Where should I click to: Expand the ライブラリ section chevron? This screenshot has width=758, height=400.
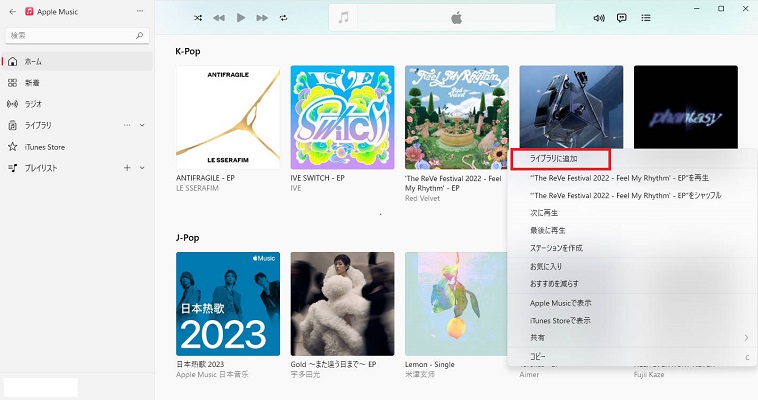(142, 125)
